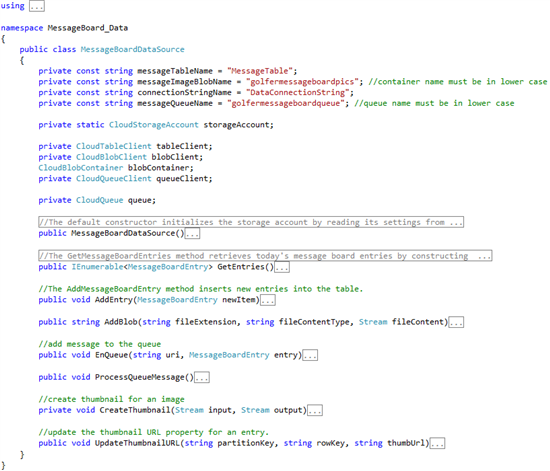Click the fileExtension parameter in AddBlob

pos(206,322)
